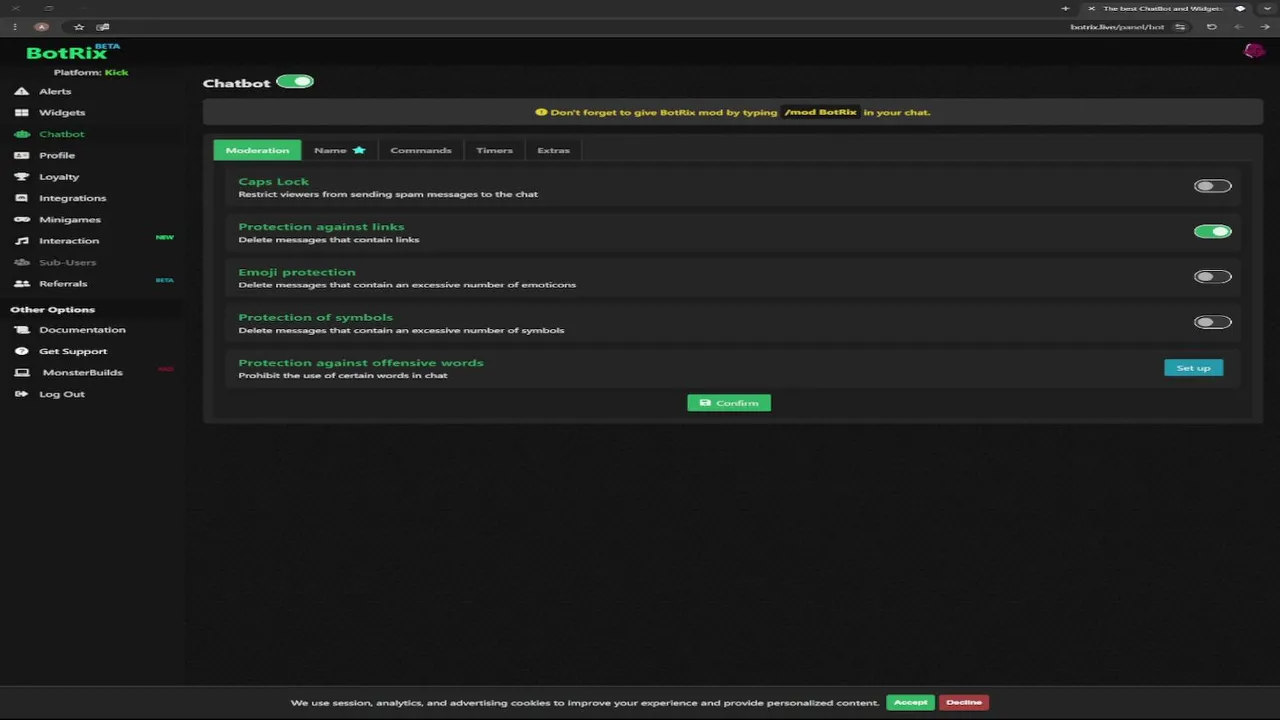The width and height of the screenshot is (1280, 720).
Task: Open the Widgets sidebar link
Action: pos(62,113)
